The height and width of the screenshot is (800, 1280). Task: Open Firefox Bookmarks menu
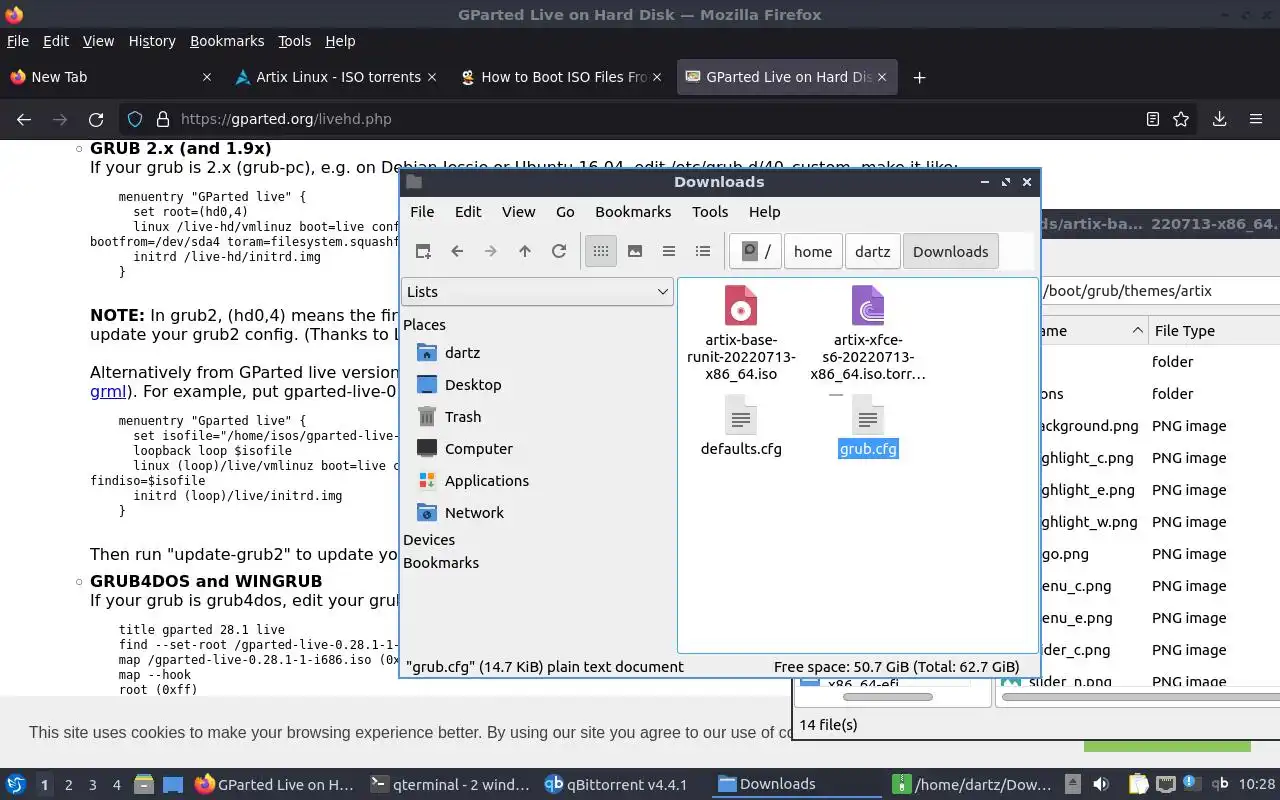(227, 41)
